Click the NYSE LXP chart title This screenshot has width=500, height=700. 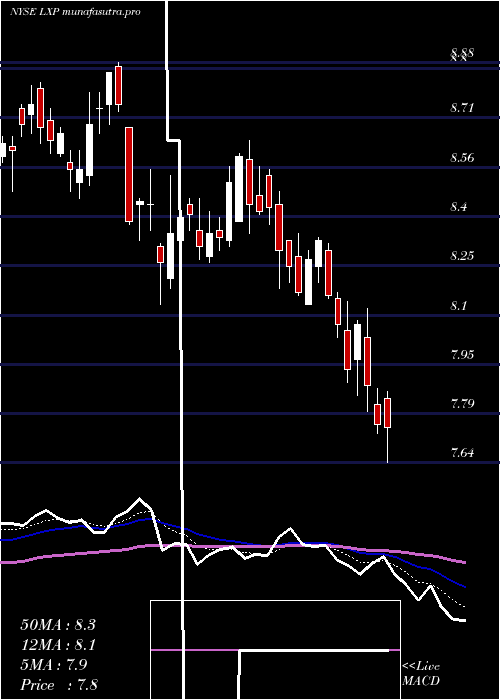[75, 12]
